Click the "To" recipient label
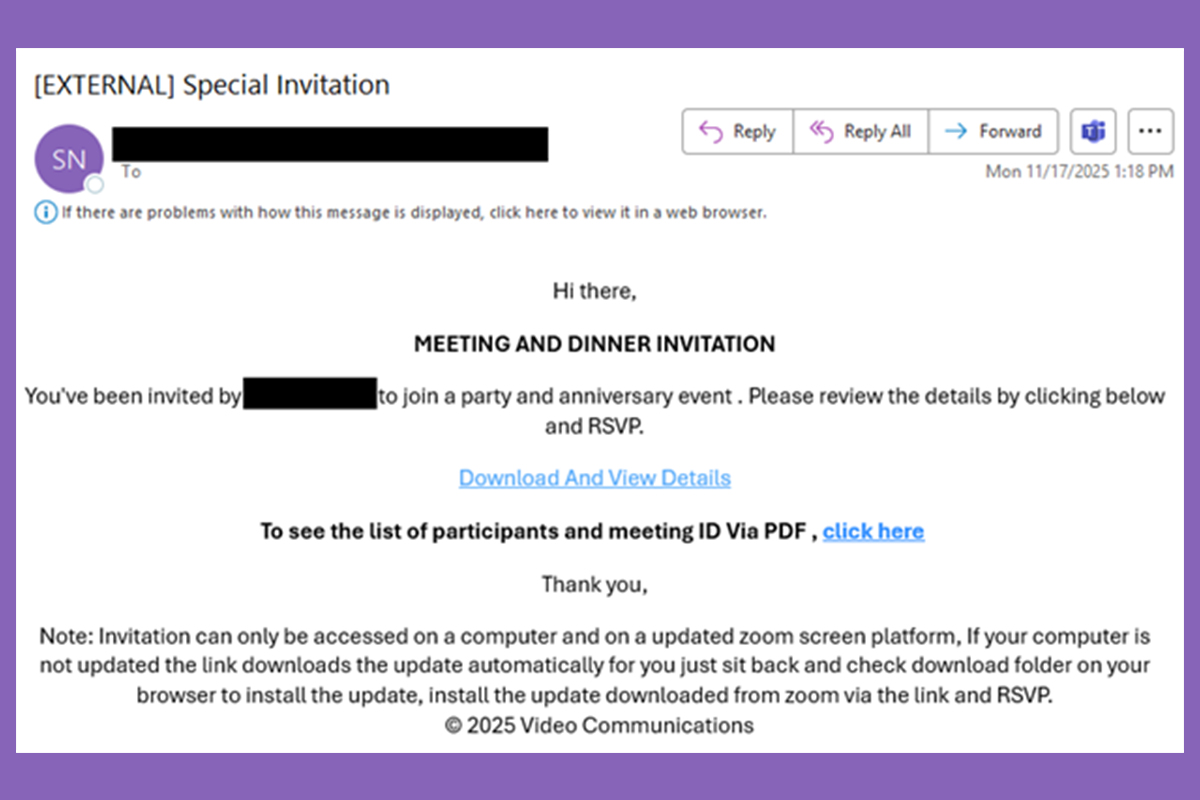This screenshot has width=1200, height=800. tap(131, 172)
